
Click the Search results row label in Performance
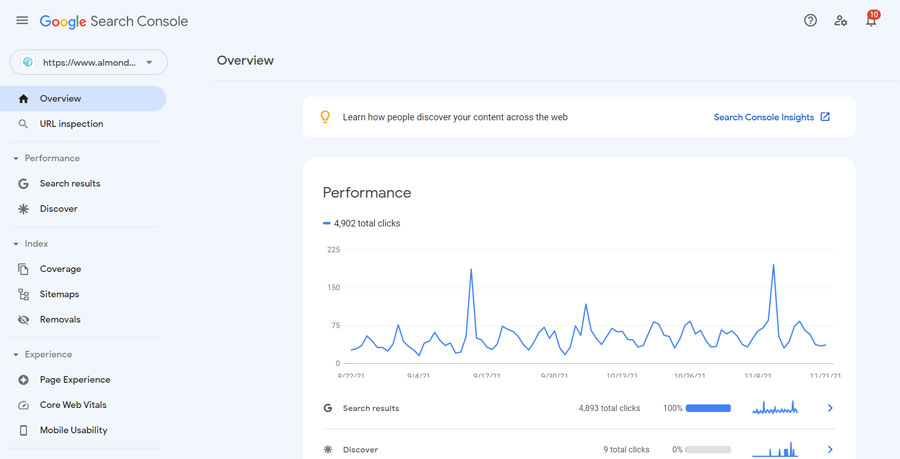[x=371, y=409]
